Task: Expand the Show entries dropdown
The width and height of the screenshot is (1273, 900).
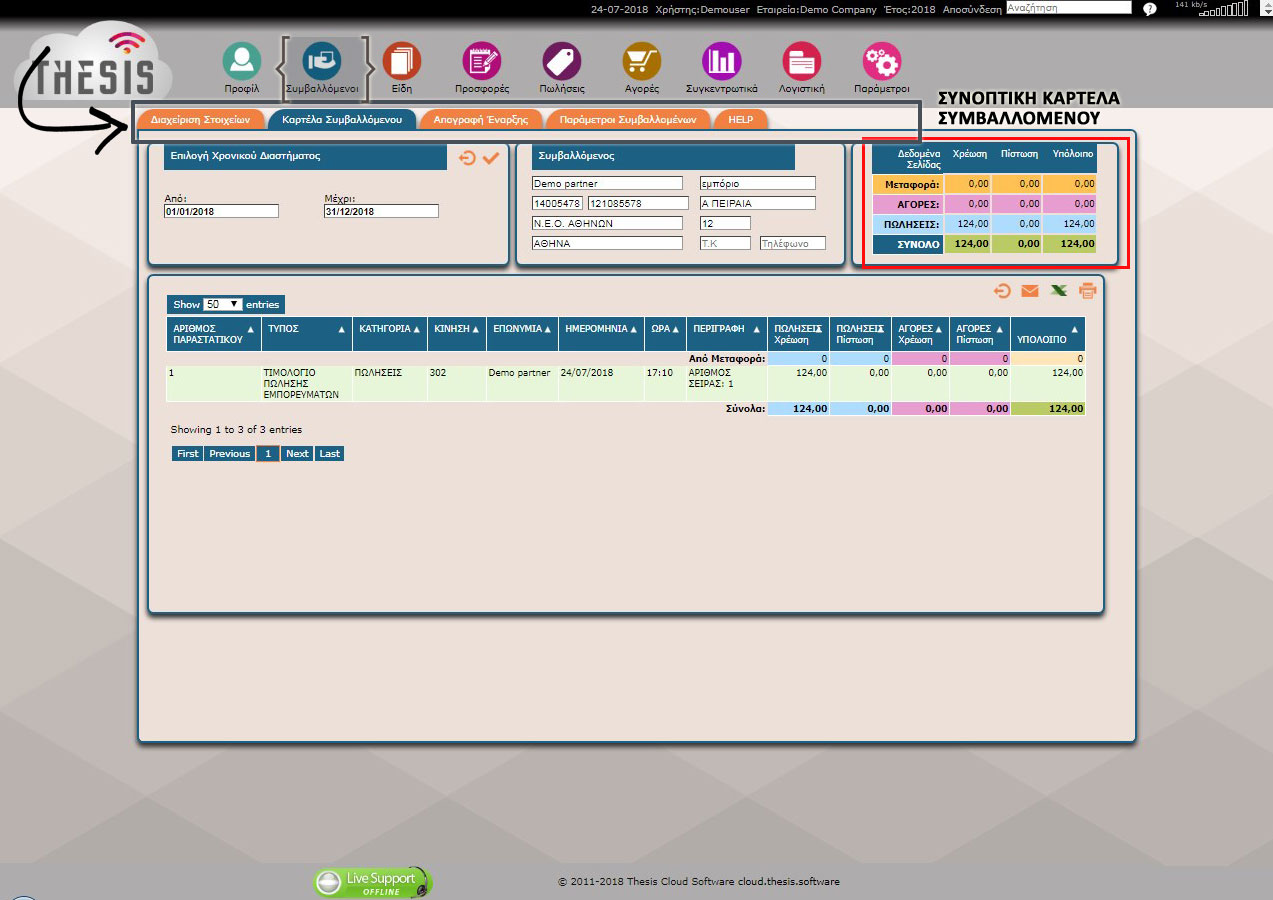Action: [222, 304]
